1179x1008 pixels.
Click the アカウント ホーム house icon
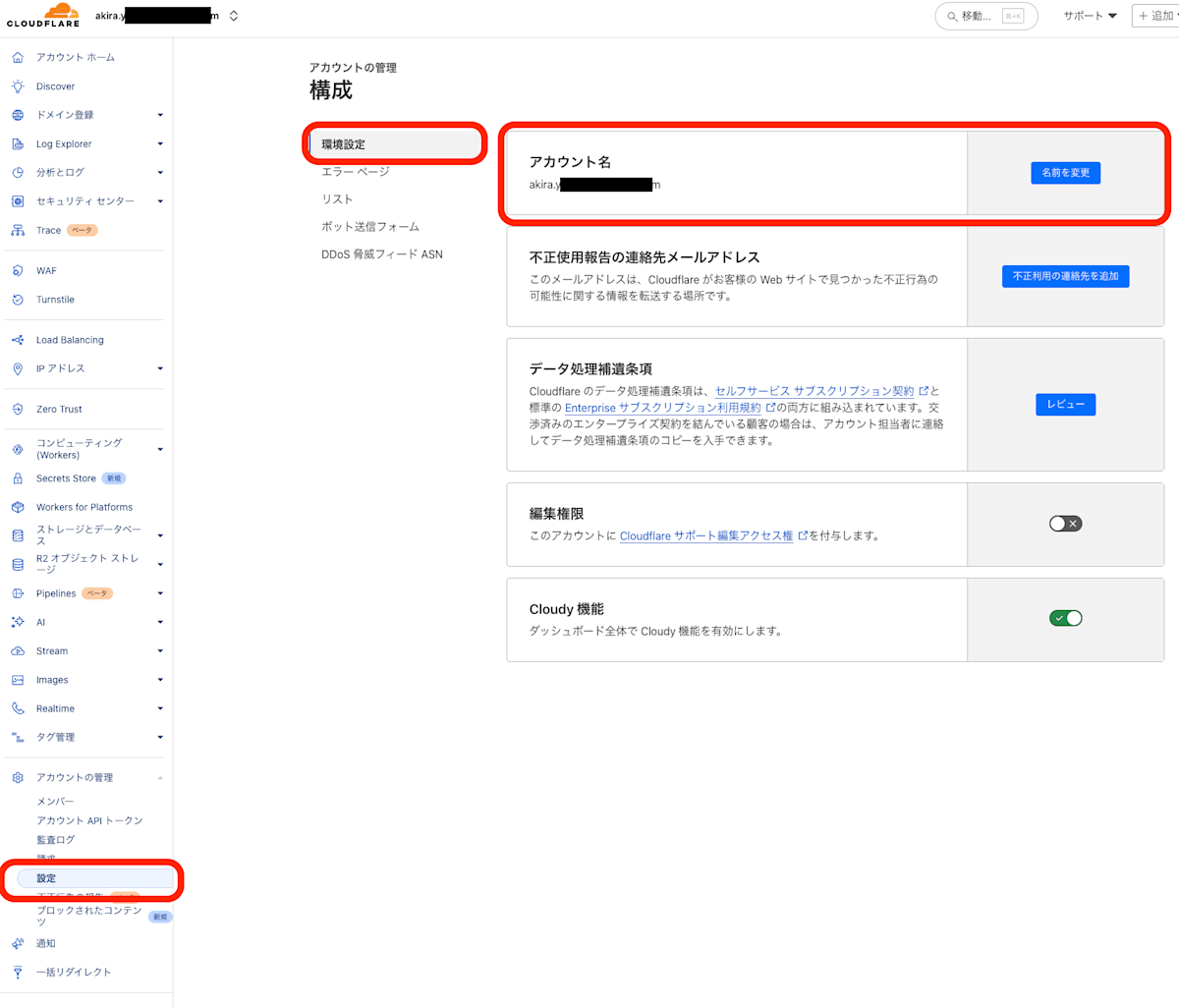pyautogui.click(x=18, y=57)
